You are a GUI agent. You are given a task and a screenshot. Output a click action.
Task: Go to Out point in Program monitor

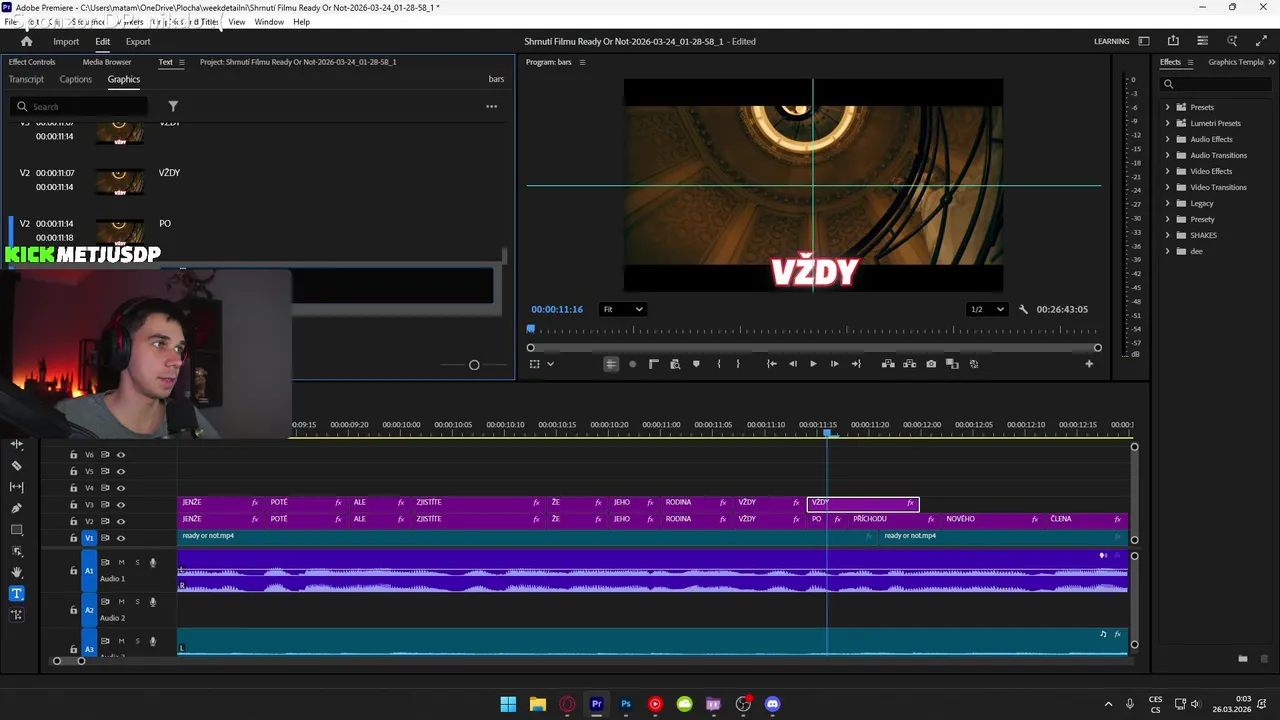click(856, 364)
